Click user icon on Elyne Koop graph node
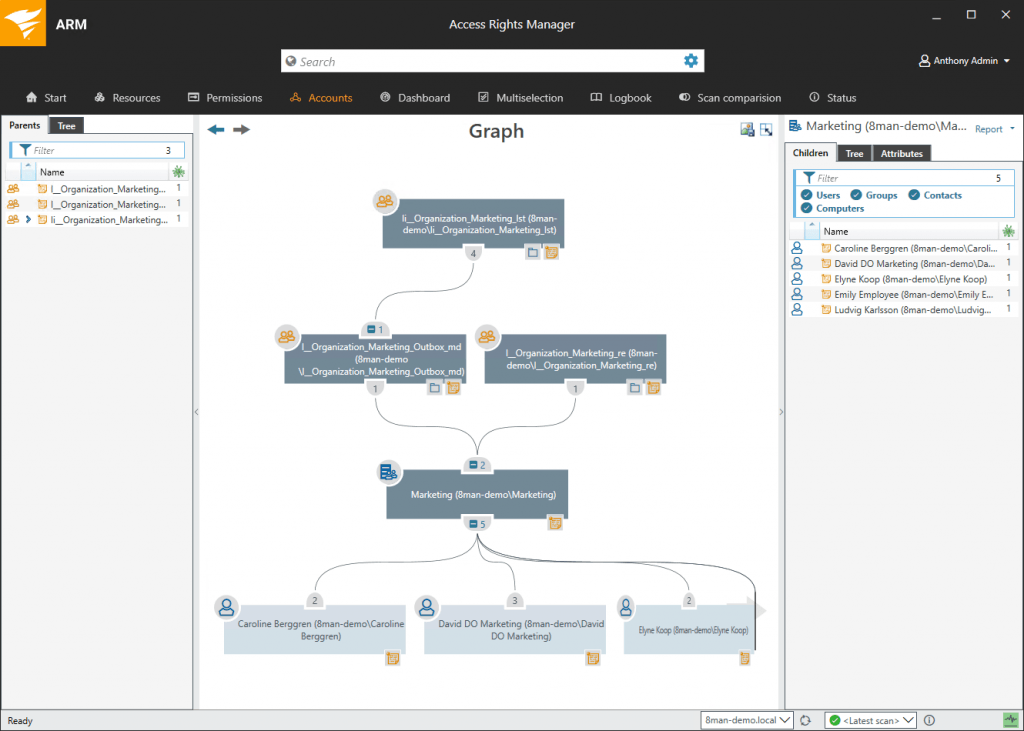Viewport: 1024px width, 731px height. click(x=626, y=607)
